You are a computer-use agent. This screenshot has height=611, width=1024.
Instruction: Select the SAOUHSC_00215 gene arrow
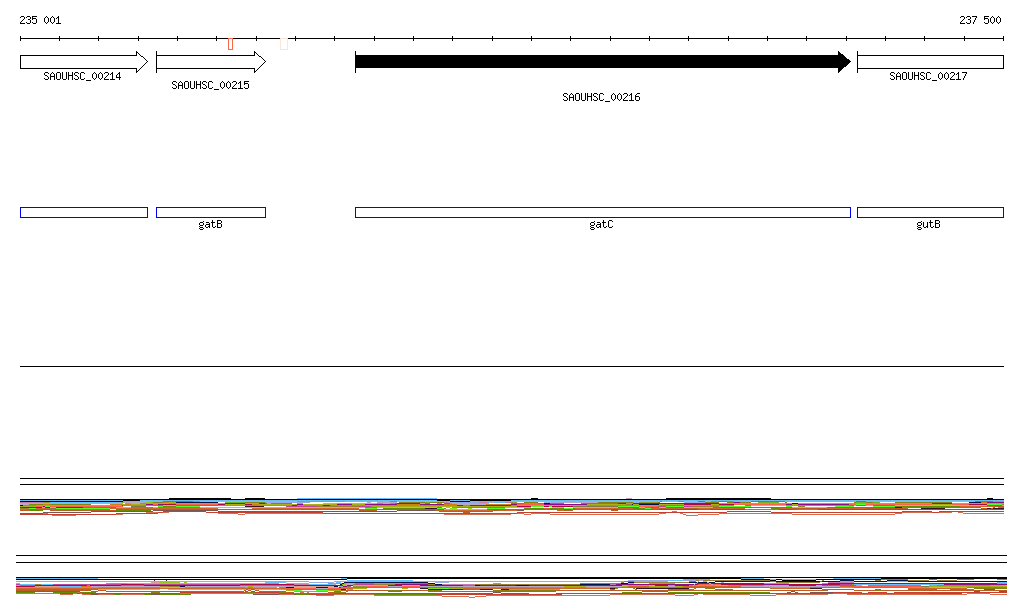211,62
